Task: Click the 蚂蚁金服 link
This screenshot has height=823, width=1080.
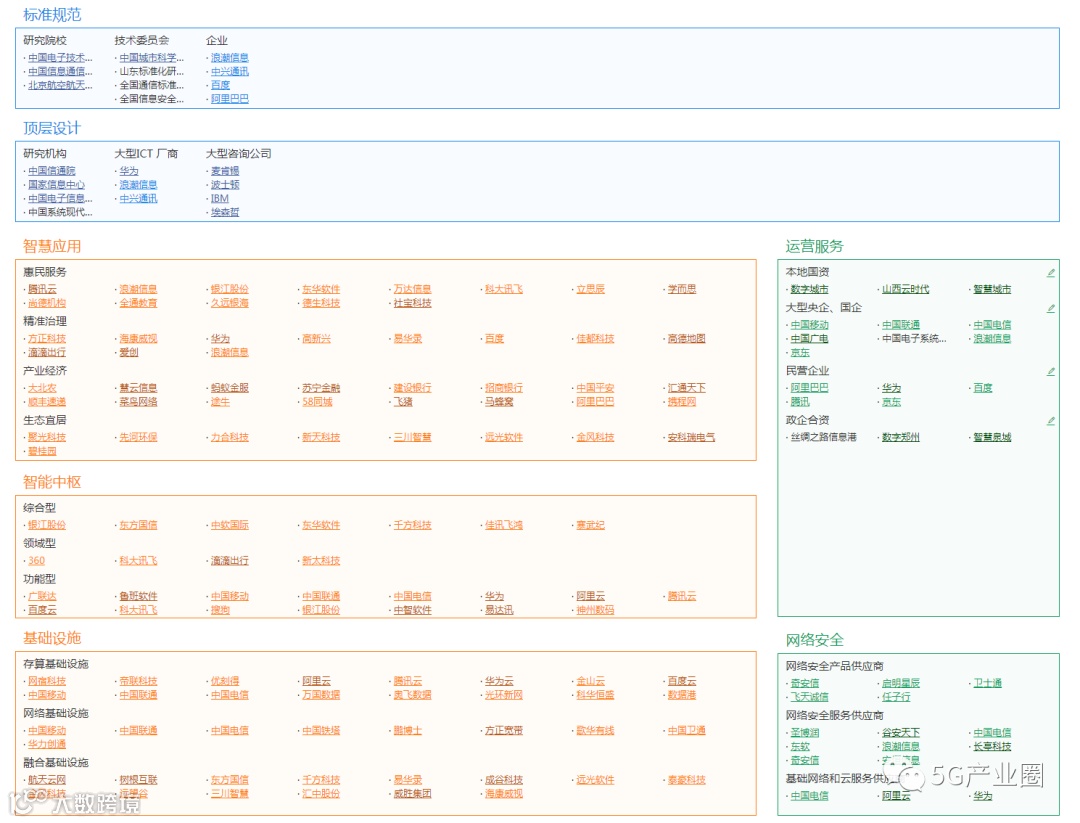Action: (x=229, y=388)
